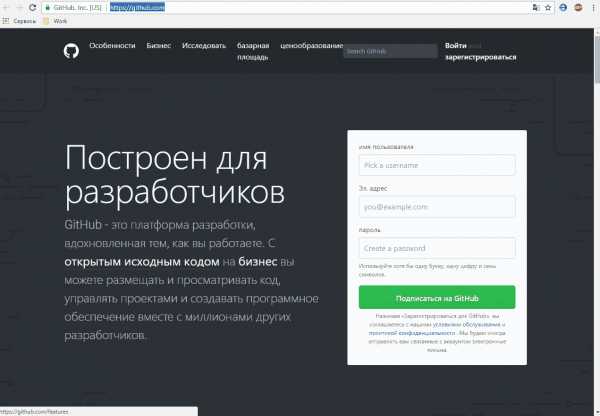Open the Бизнес navigation item

coord(158,46)
